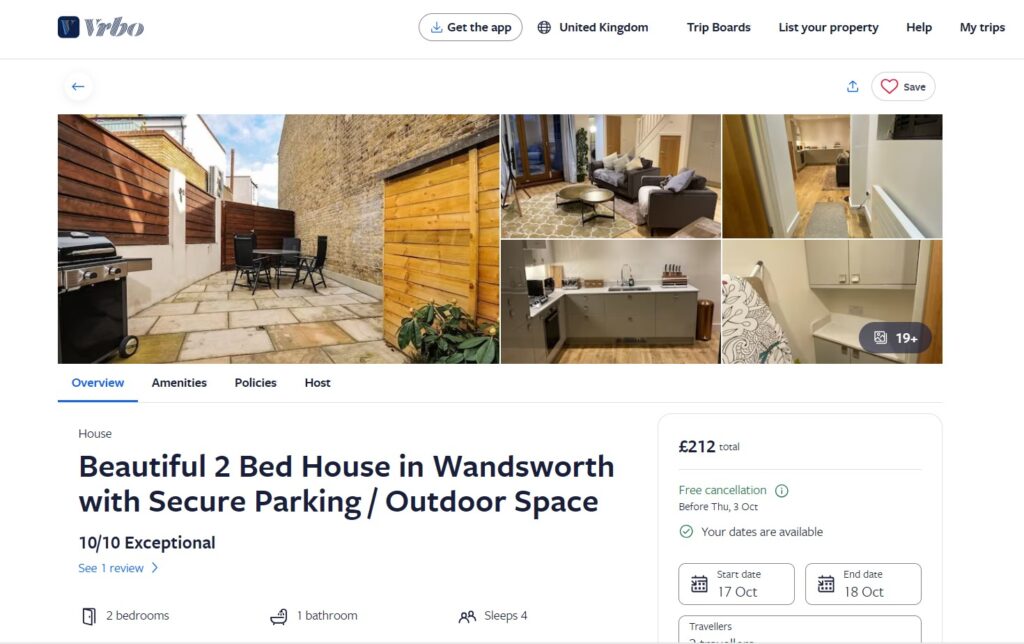Click the Get the app download button
This screenshot has width=1024, height=644.
point(470,27)
